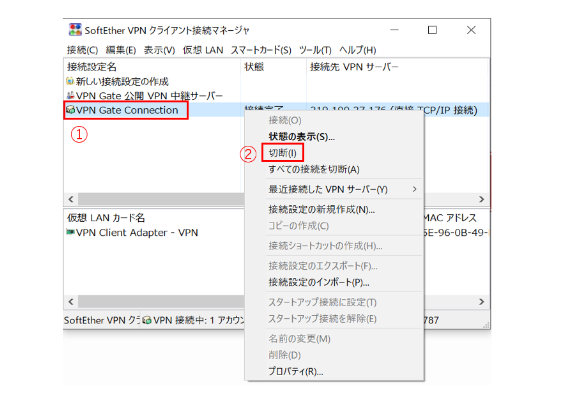Open the 編集(E) menu

point(121,50)
